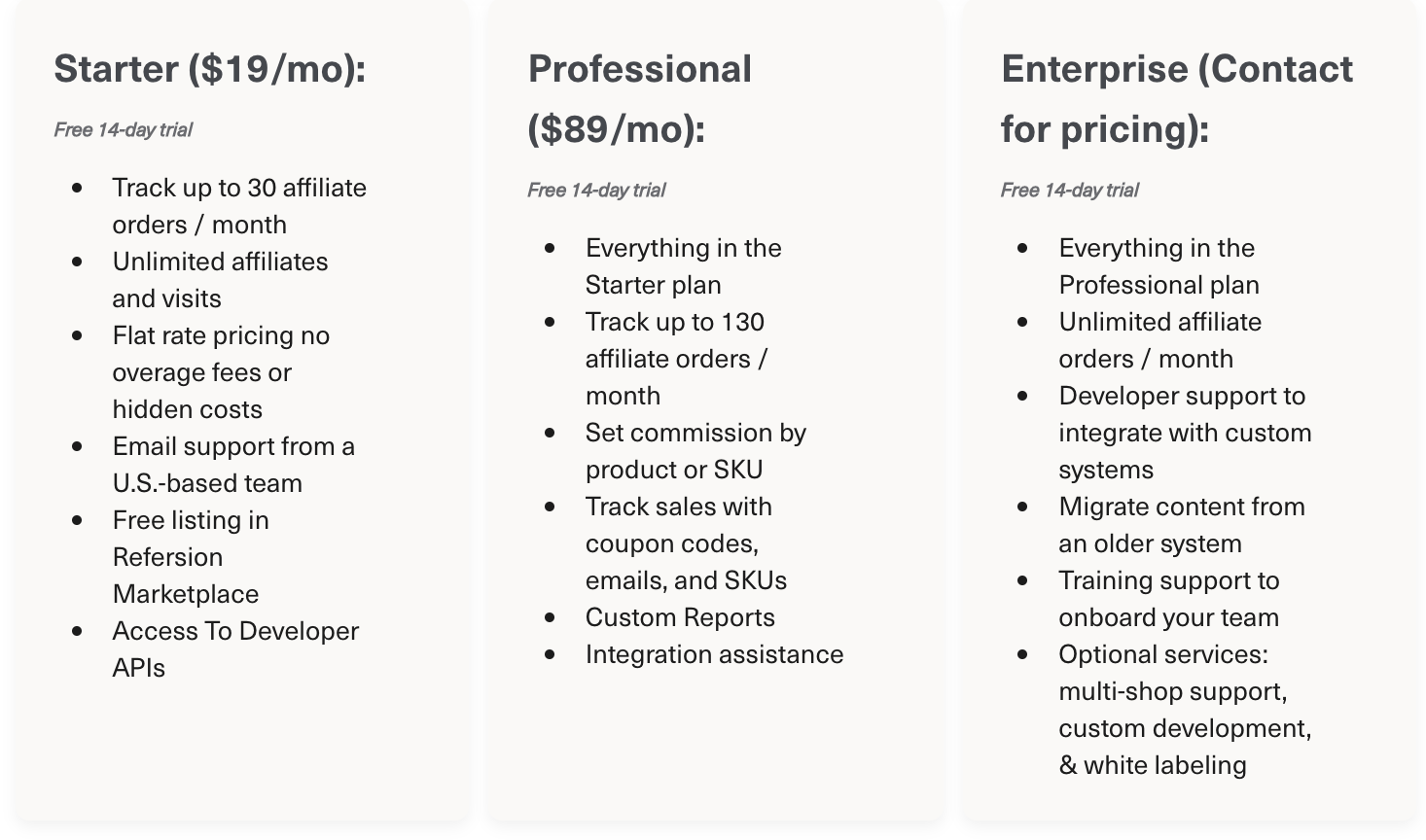Viewport: 1426px width, 840px height.
Task: Click the Free 14-day trial text under Starter
Action: tap(124, 130)
